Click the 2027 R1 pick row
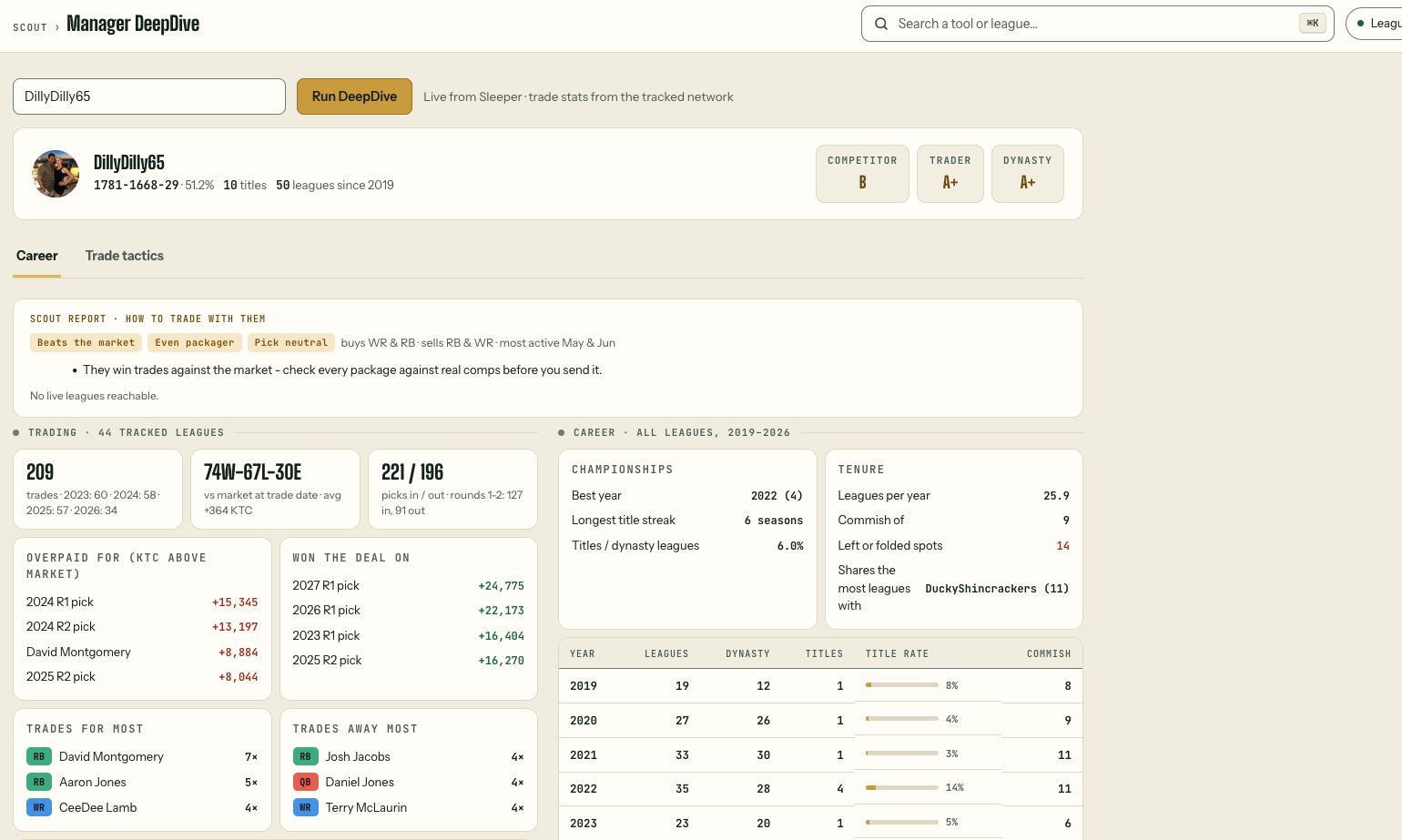This screenshot has width=1402, height=840. [x=408, y=585]
